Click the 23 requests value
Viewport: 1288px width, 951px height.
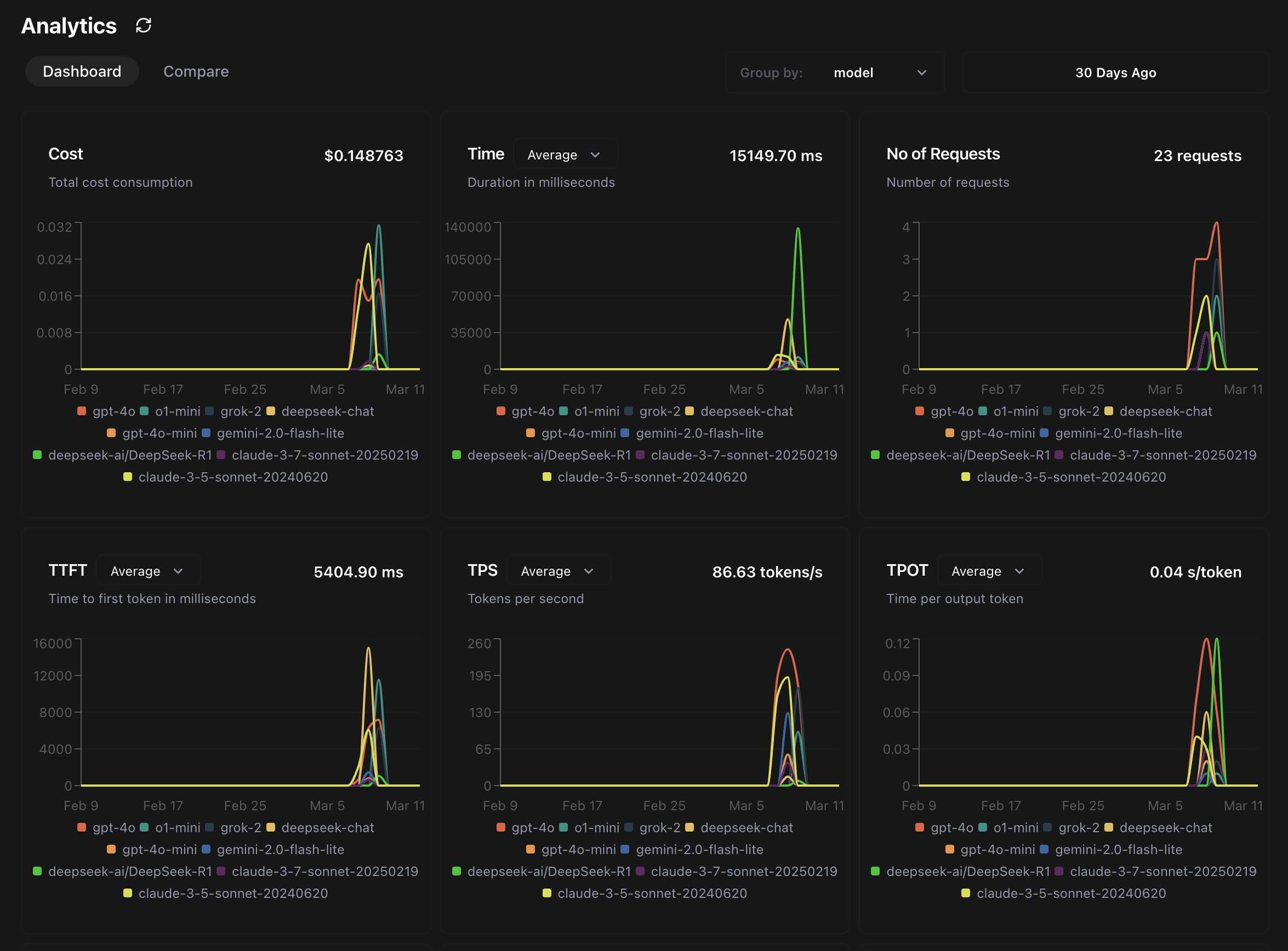pos(1197,156)
